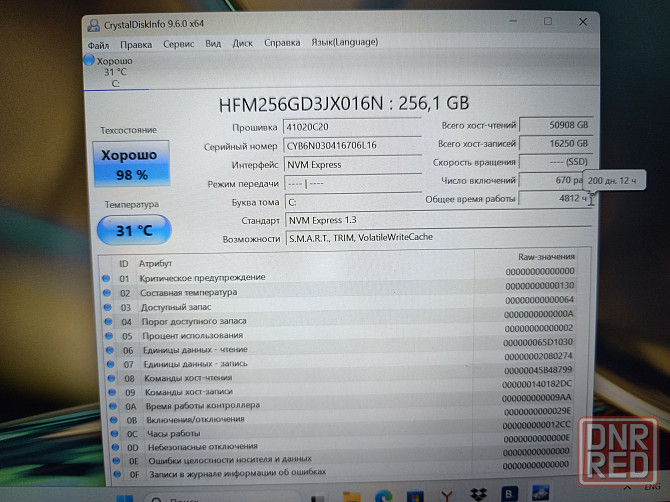Open Dropbox from the taskbar
The width and height of the screenshot is (670, 502).
(478, 495)
